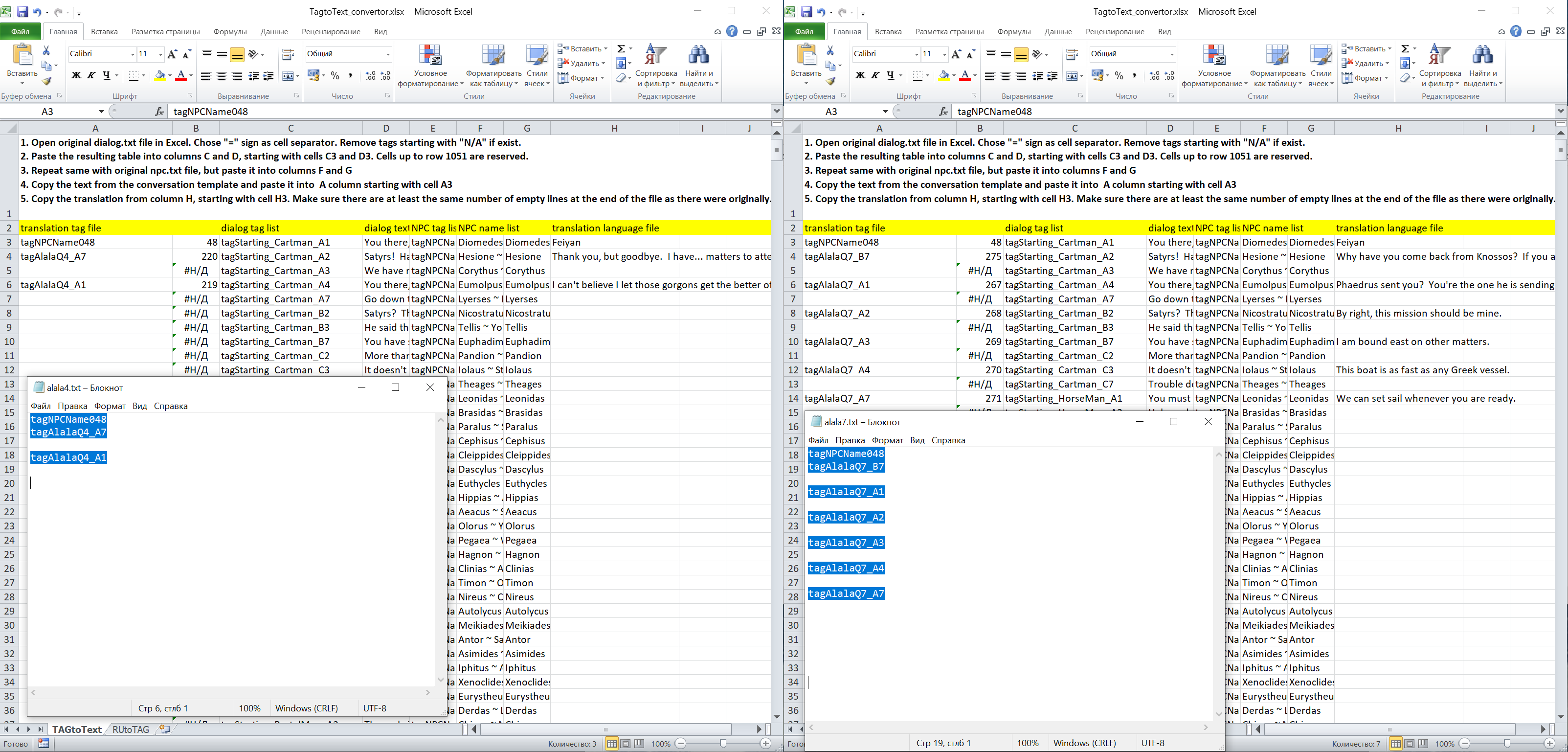Toggle Italic formatting in left Excel window
Screen dimensions: 1568x752
pyautogui.click(x=91, y=75)
